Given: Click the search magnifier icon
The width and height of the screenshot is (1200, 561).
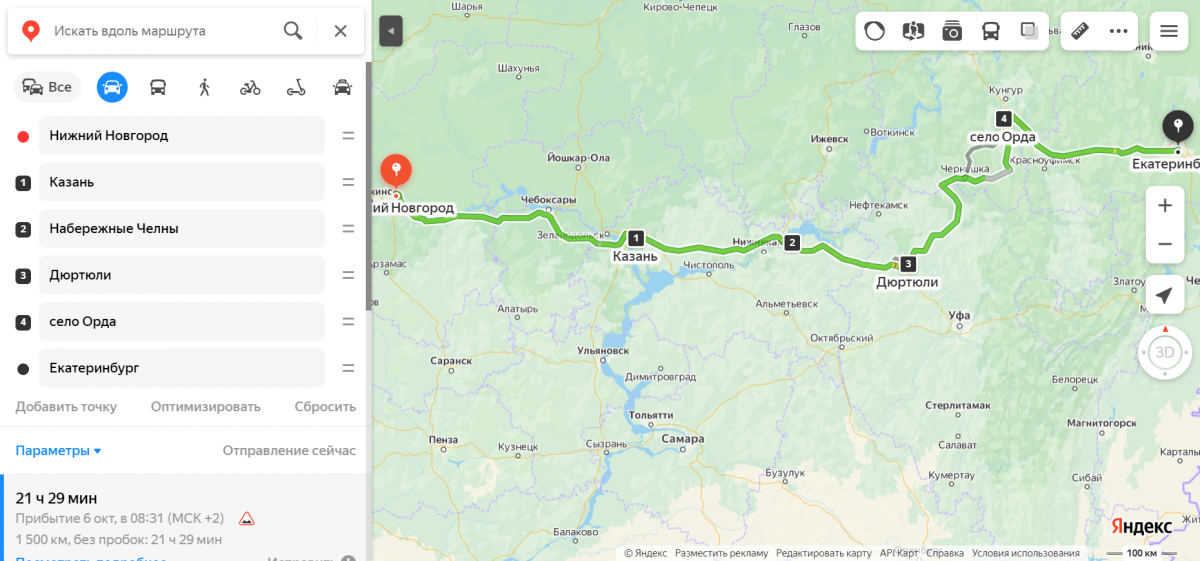Looking at the screenshot, I should [293, 31].
